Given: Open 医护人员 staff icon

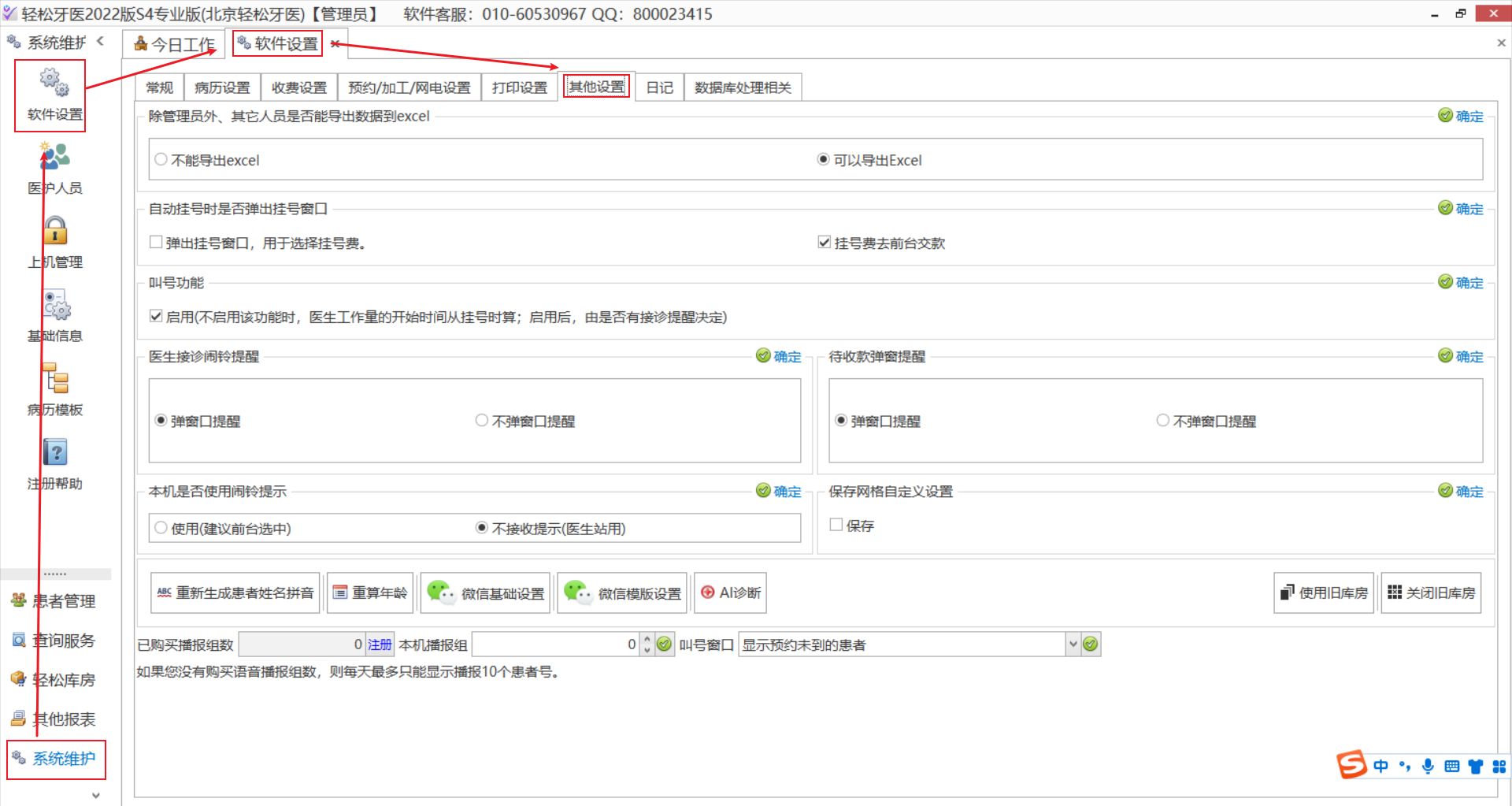Looking at the screenshot, I should click(x=54, y=156).
